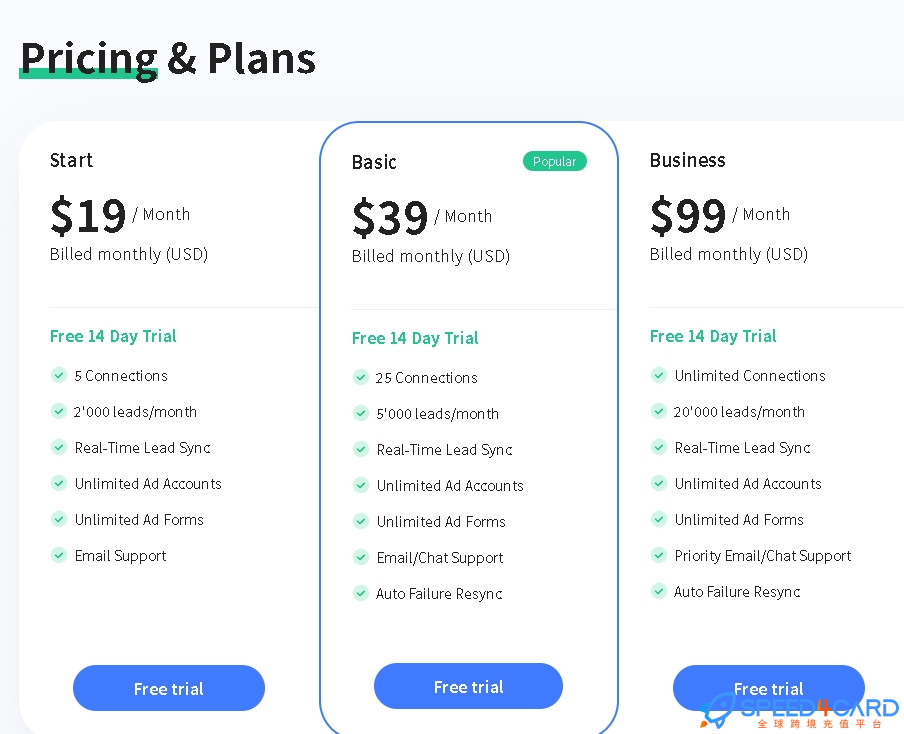
Task: Click the checkmark icon beside 5 Connections
Action: coord(59,375)
